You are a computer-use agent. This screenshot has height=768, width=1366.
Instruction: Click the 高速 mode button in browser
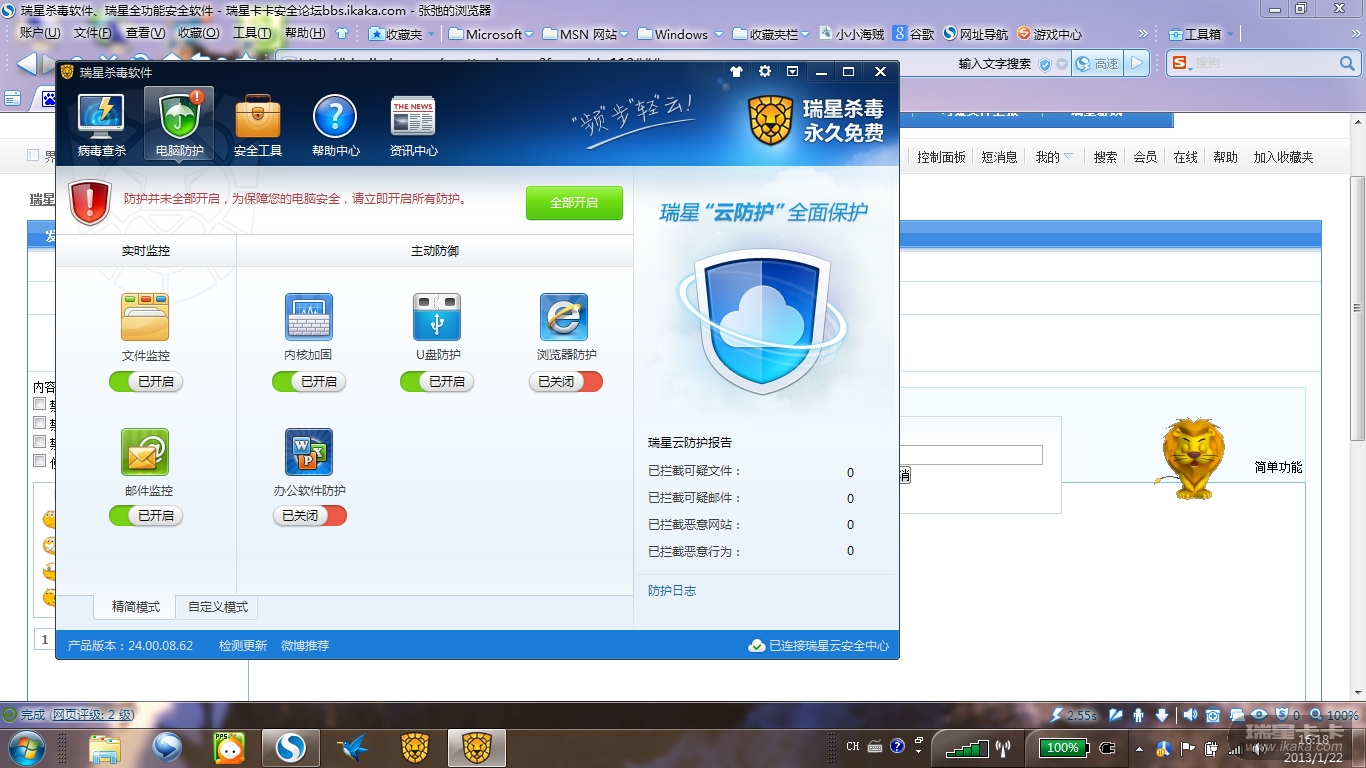[x=1098, y=63]
